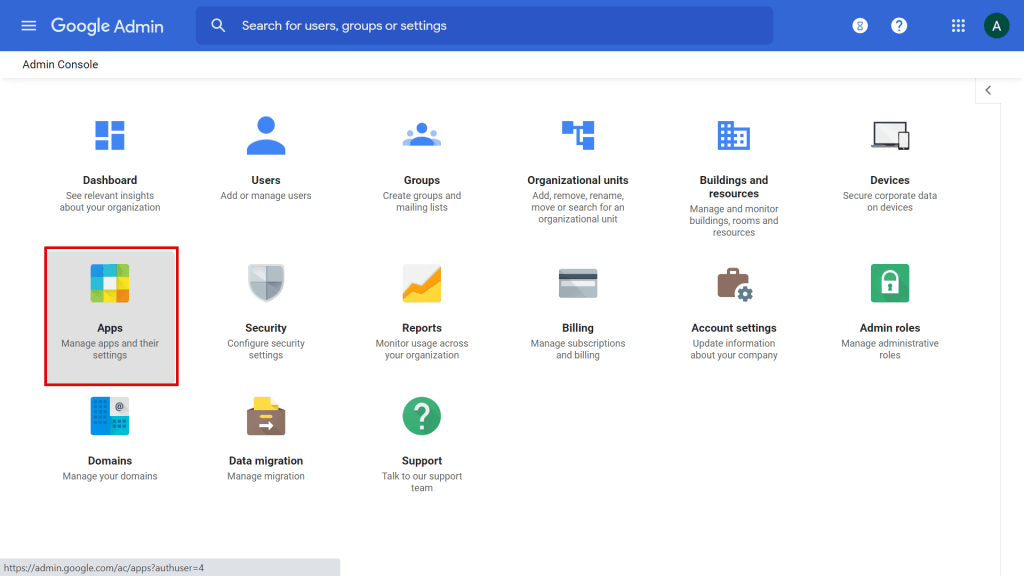1024x576 pixels.
Task: Click 'Manage migration' description
Action: (x=266, y=477)
